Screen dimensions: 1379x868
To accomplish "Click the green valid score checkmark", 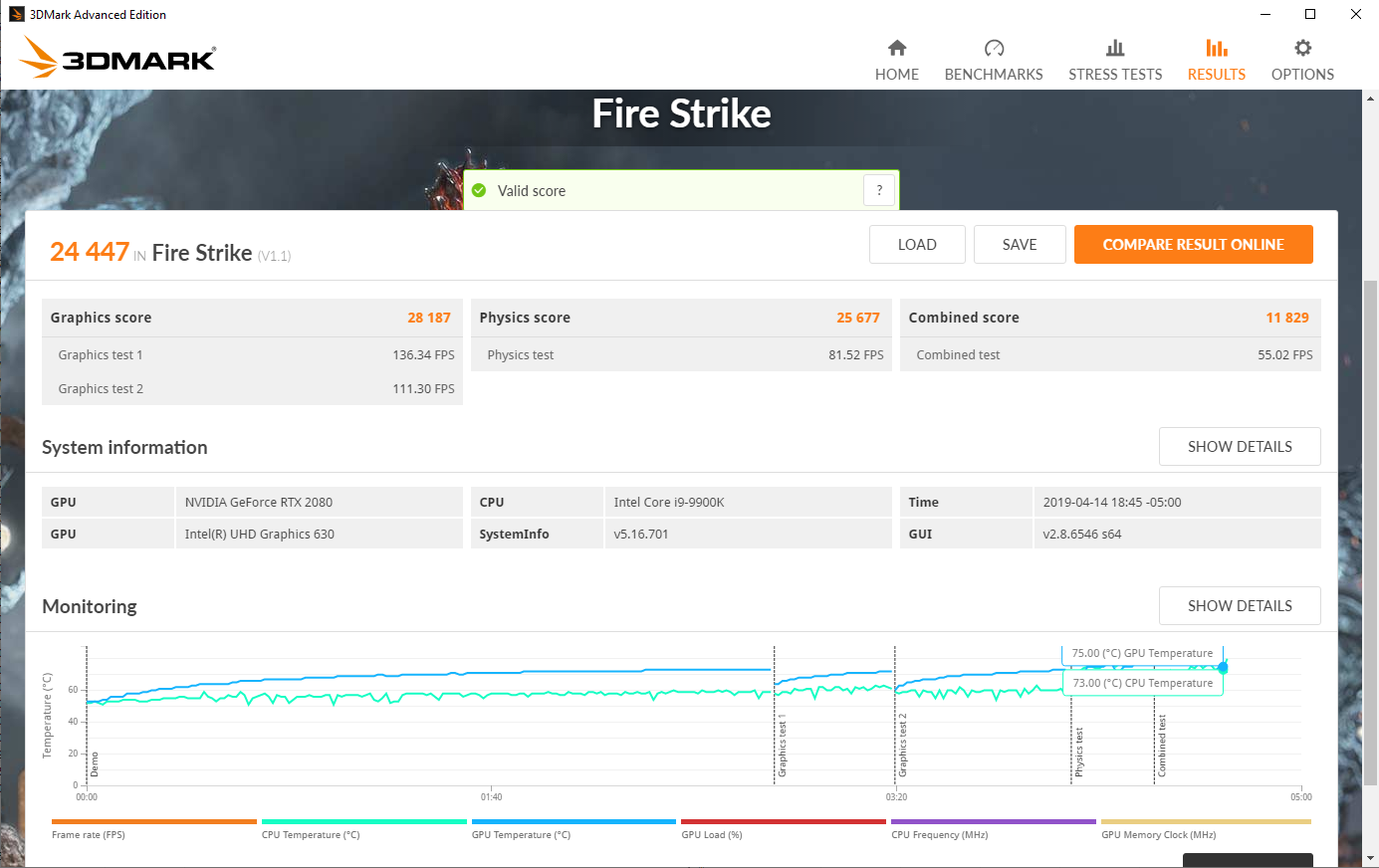I will coord(479,190).
